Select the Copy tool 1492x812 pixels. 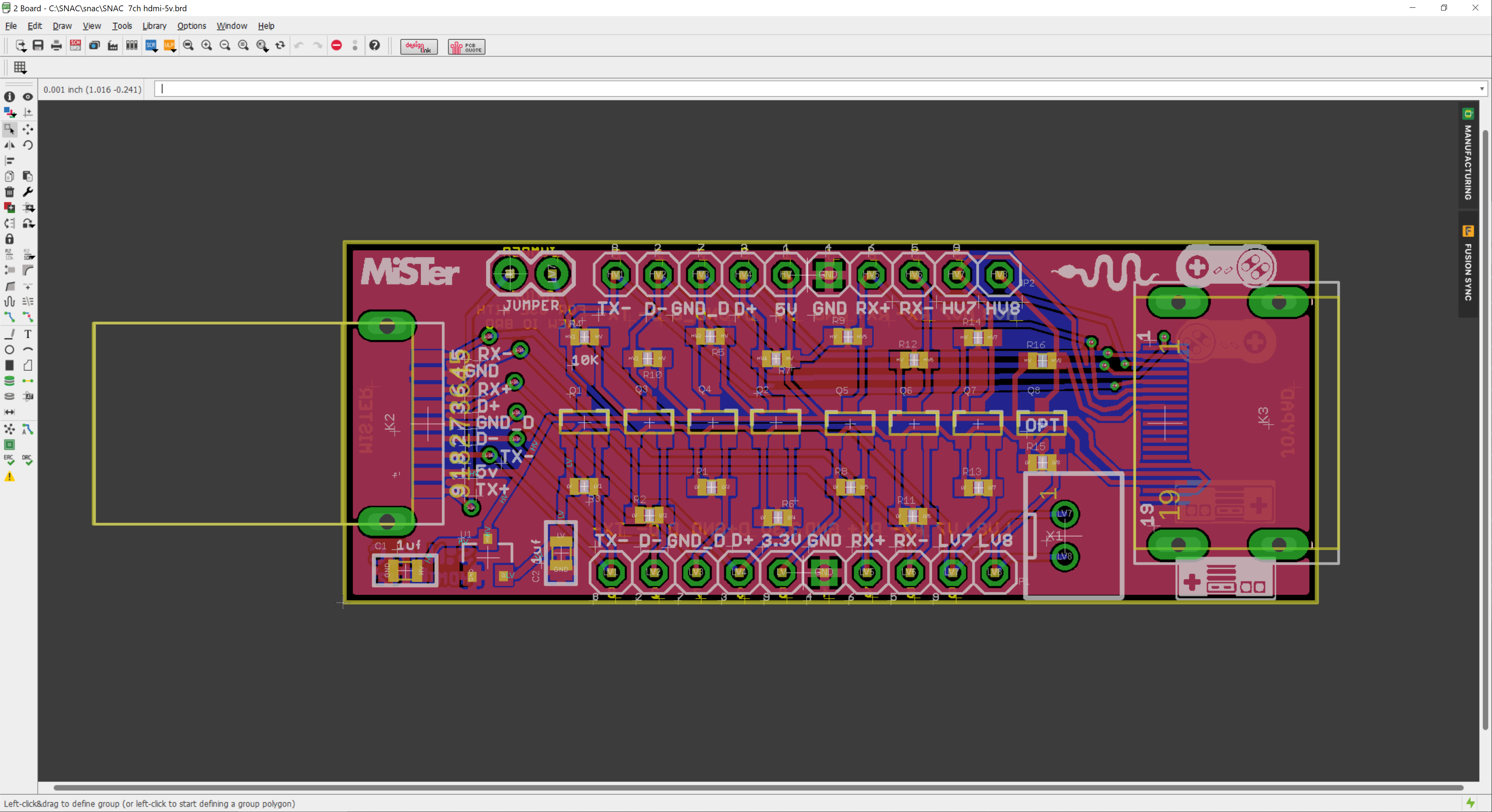10,176
